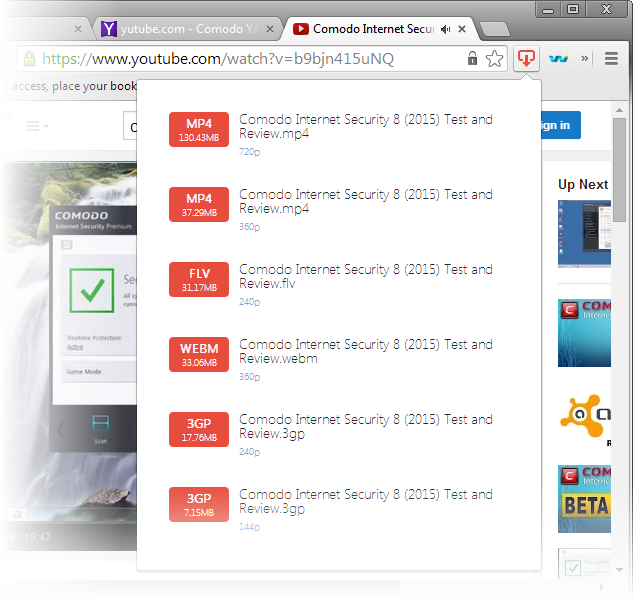The width and height of the screenshot is (633, 601).
Task: Click the page scrollbar up arrow
Action: point(619,110)
